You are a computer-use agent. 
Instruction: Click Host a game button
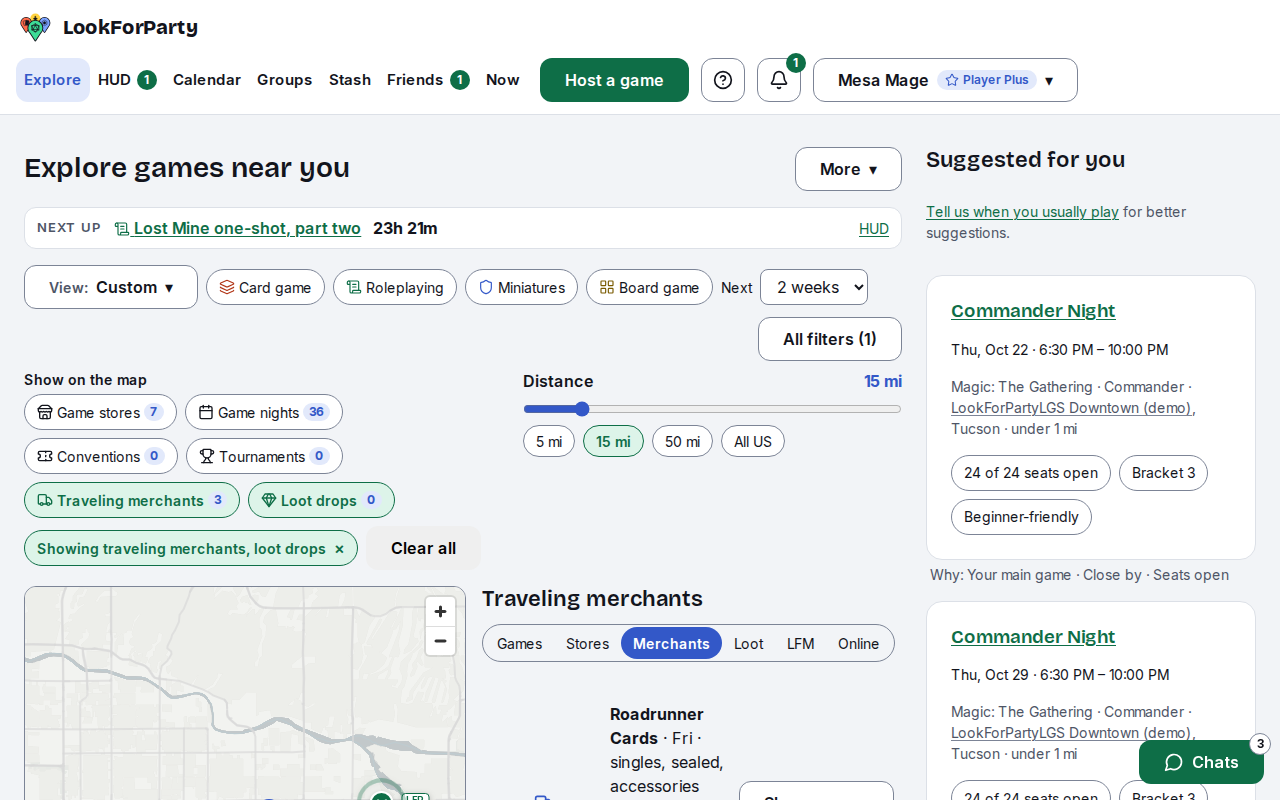(614, 80)
